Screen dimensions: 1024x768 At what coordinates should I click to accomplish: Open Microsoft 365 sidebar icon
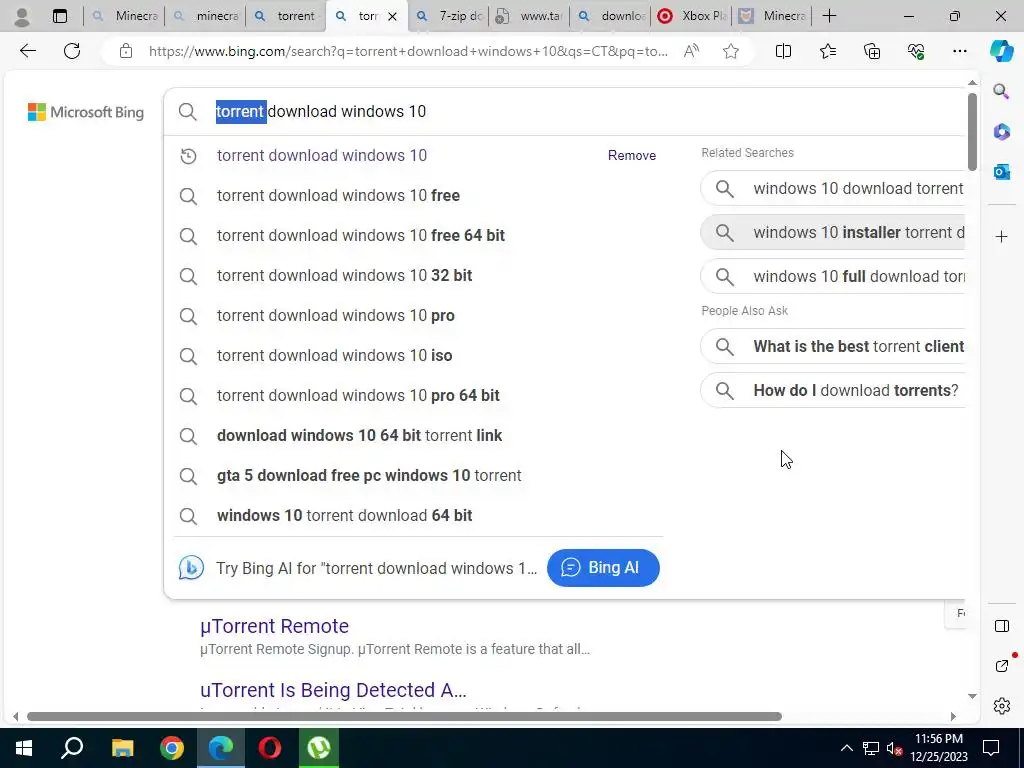tap(1001, 131)
